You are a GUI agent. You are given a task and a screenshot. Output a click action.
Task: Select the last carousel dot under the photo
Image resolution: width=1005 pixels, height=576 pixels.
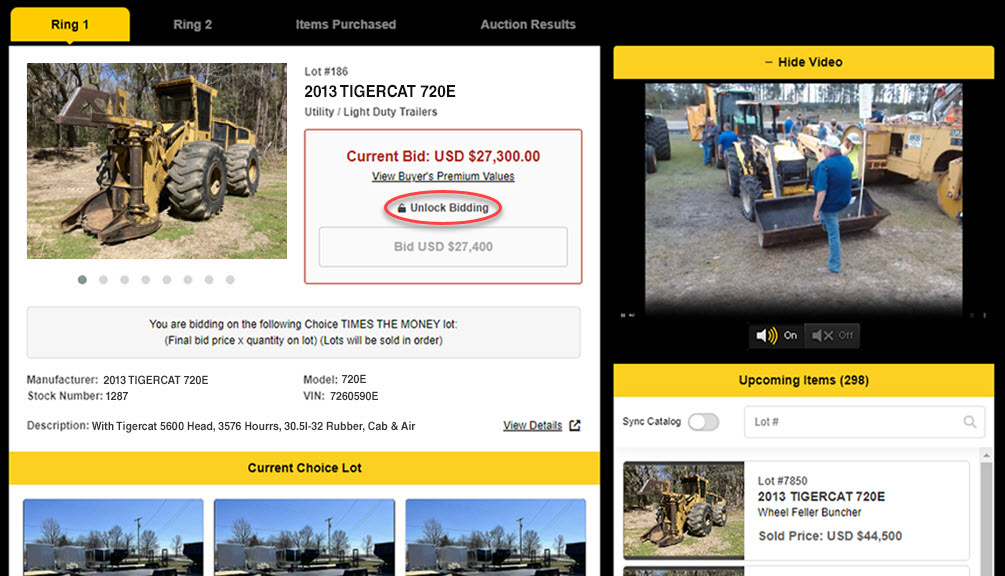pyautogui.click(x=230, y=280)
